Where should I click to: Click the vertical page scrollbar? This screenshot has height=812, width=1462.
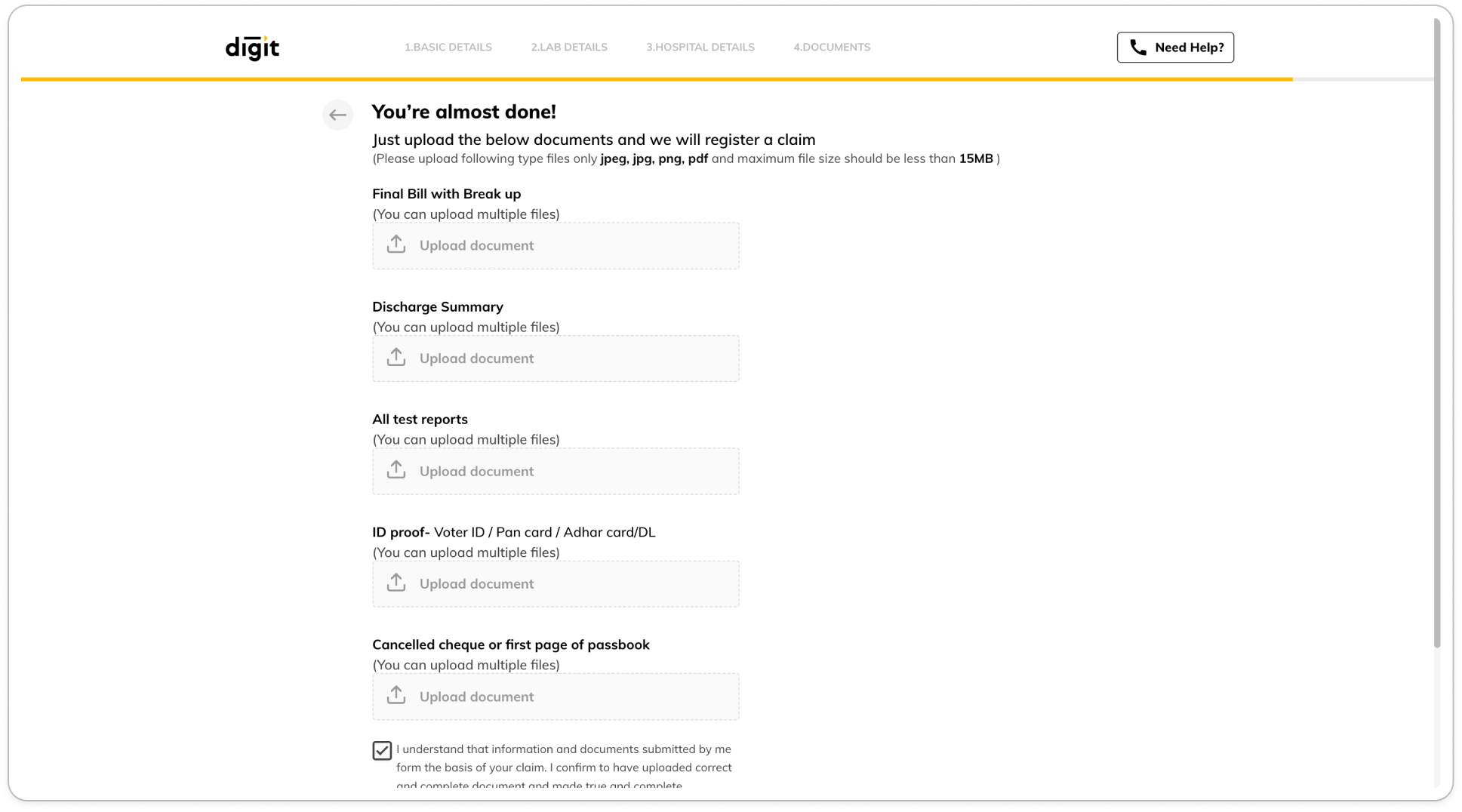click(1437, 333)
